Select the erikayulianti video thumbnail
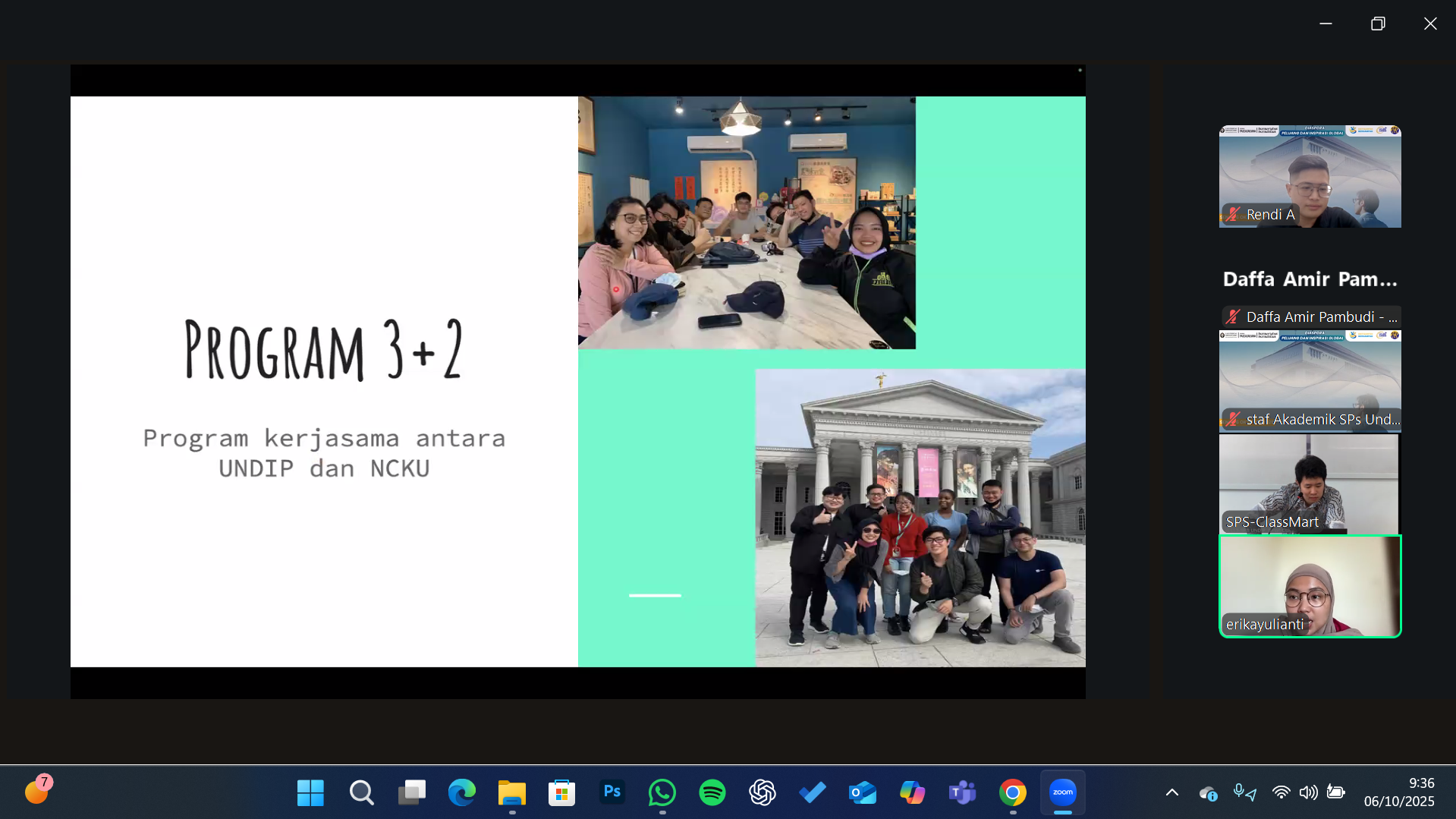 click(1310, 586)
